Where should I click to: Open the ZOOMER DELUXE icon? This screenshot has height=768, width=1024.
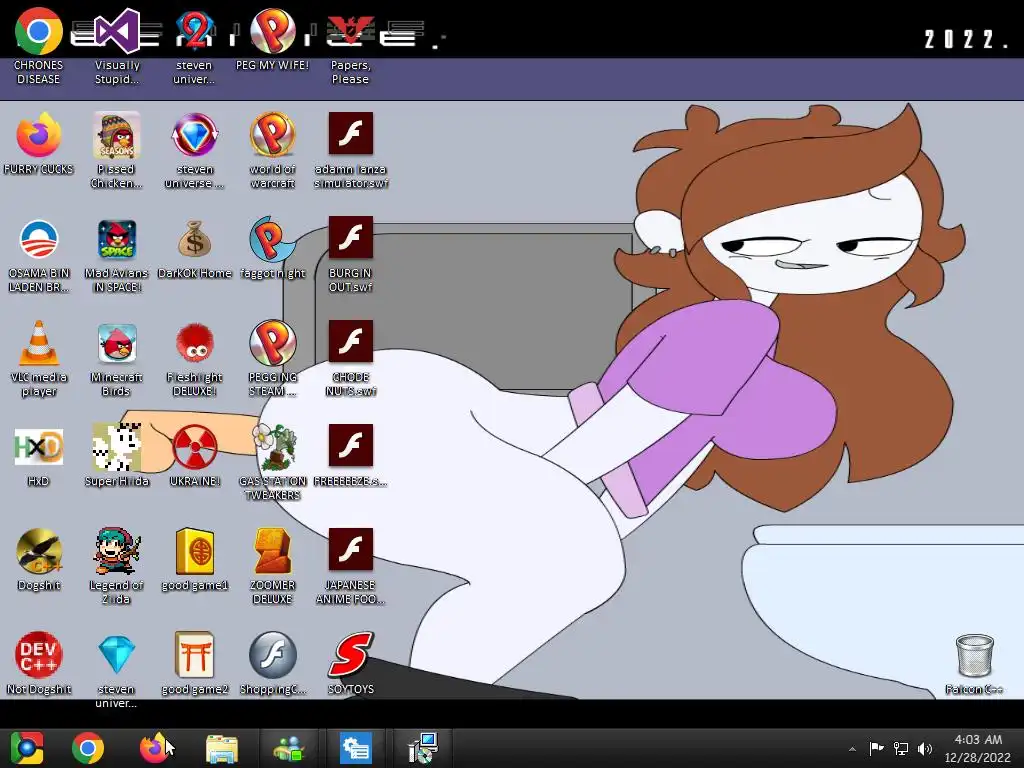(x=273, y=551)
